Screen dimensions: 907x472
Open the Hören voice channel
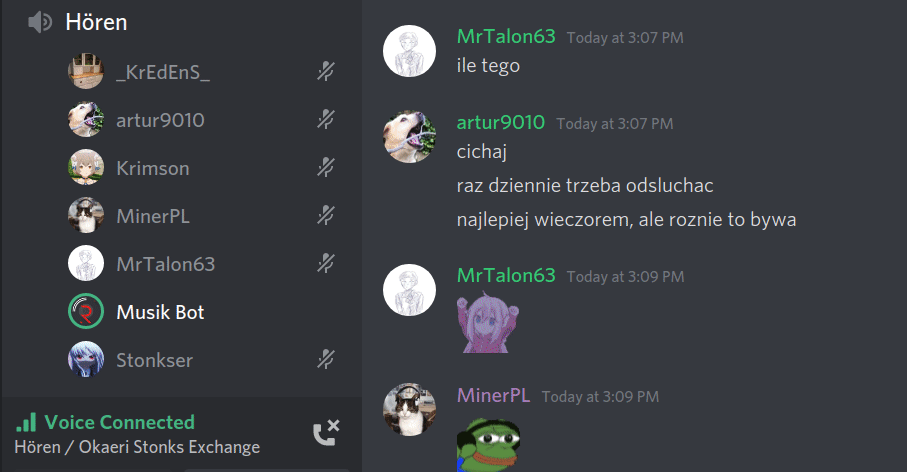tap(96, 23)
